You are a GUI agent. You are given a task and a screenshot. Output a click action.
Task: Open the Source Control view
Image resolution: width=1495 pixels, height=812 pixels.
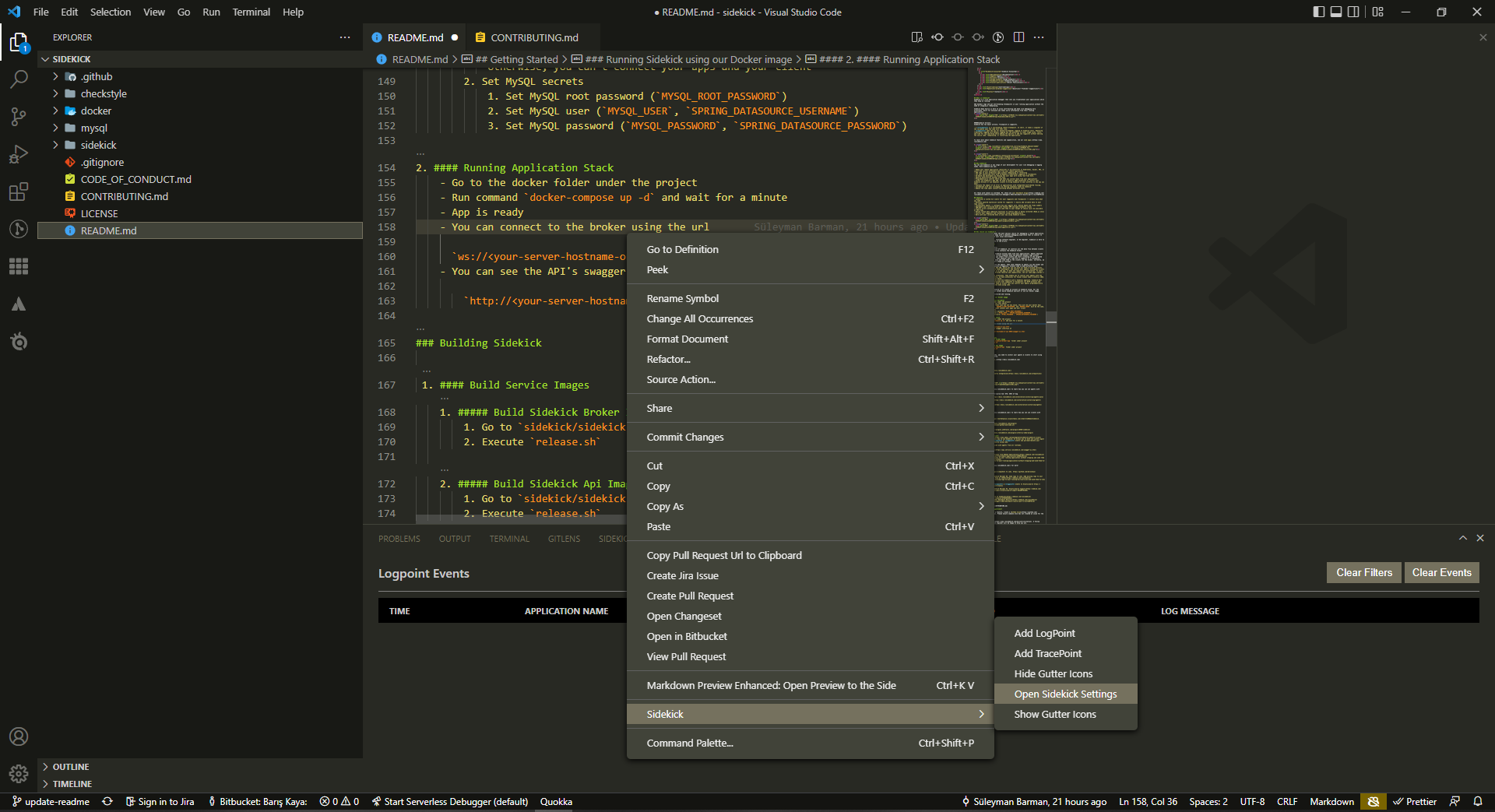[19, 117]
